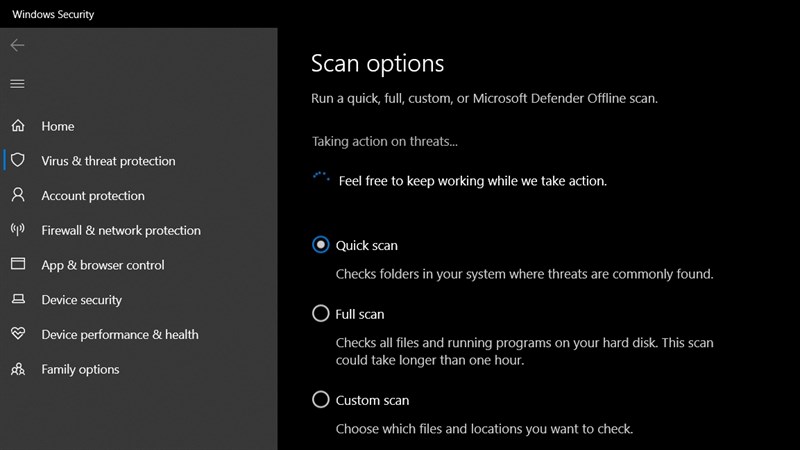The image size is (800, 450).
Task: Click the Home house icon
Action: pos(17,127)
